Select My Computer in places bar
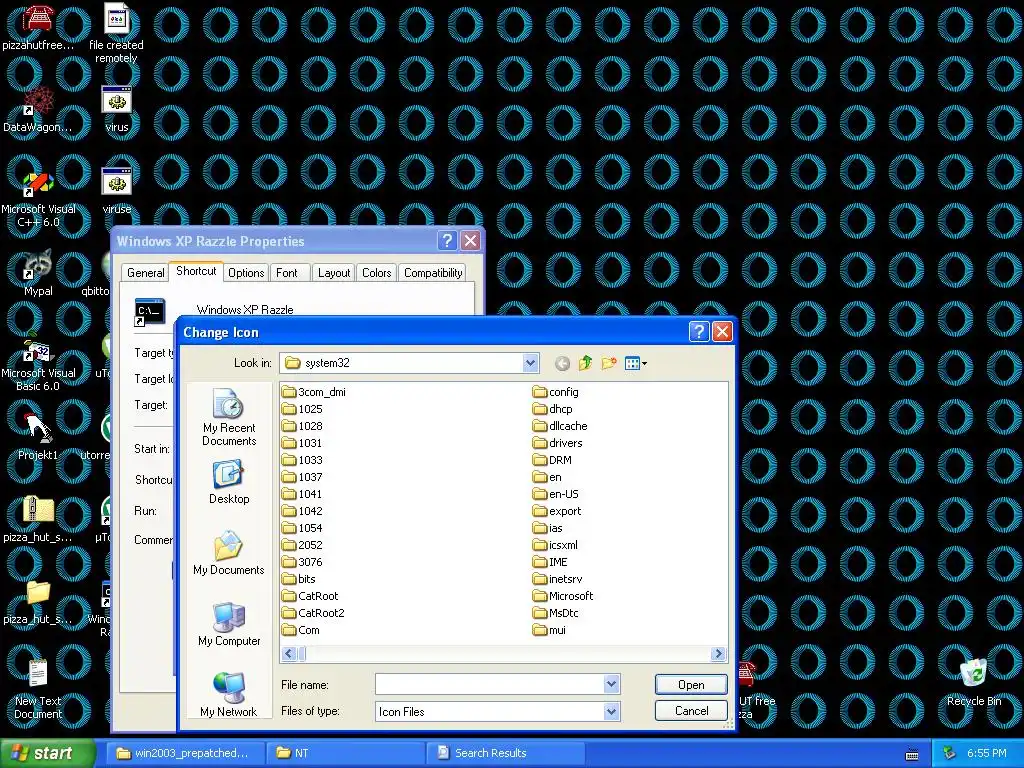1024x768 pixels. [x=229, y=624]
